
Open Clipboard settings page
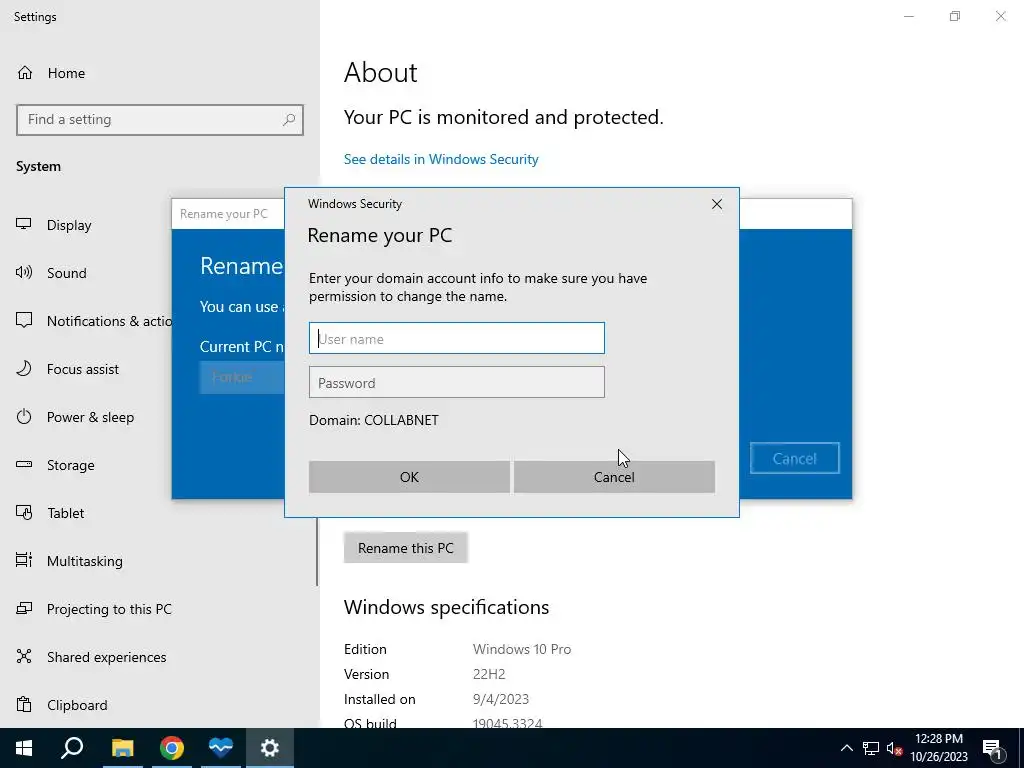[77, 705]
